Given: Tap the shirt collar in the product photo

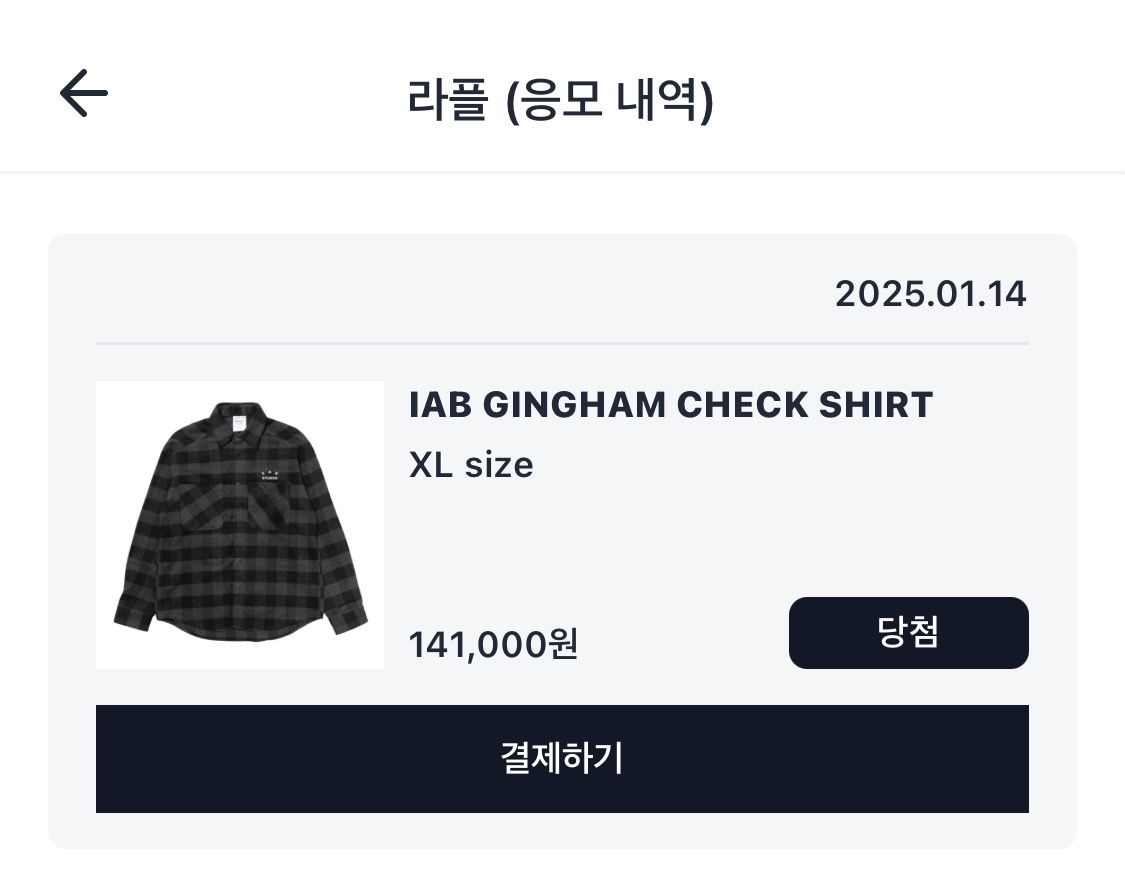Looking at the screenshot, I should (x=240, y=422).
